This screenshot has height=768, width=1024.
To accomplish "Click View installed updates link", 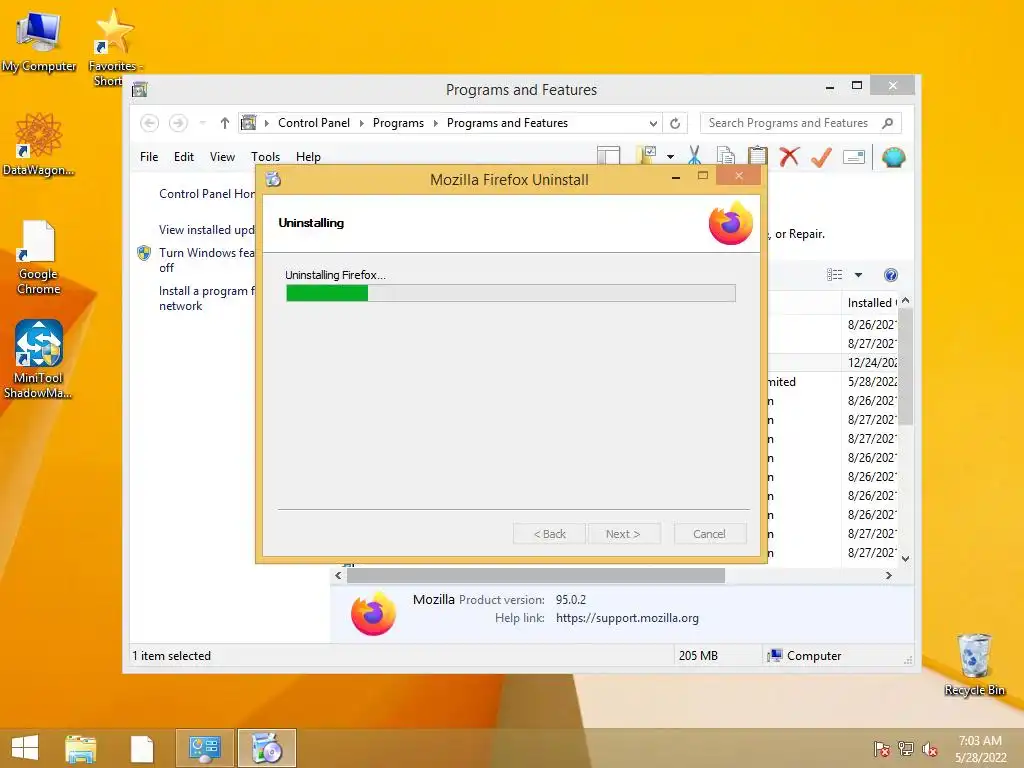I will coord(206,230).
